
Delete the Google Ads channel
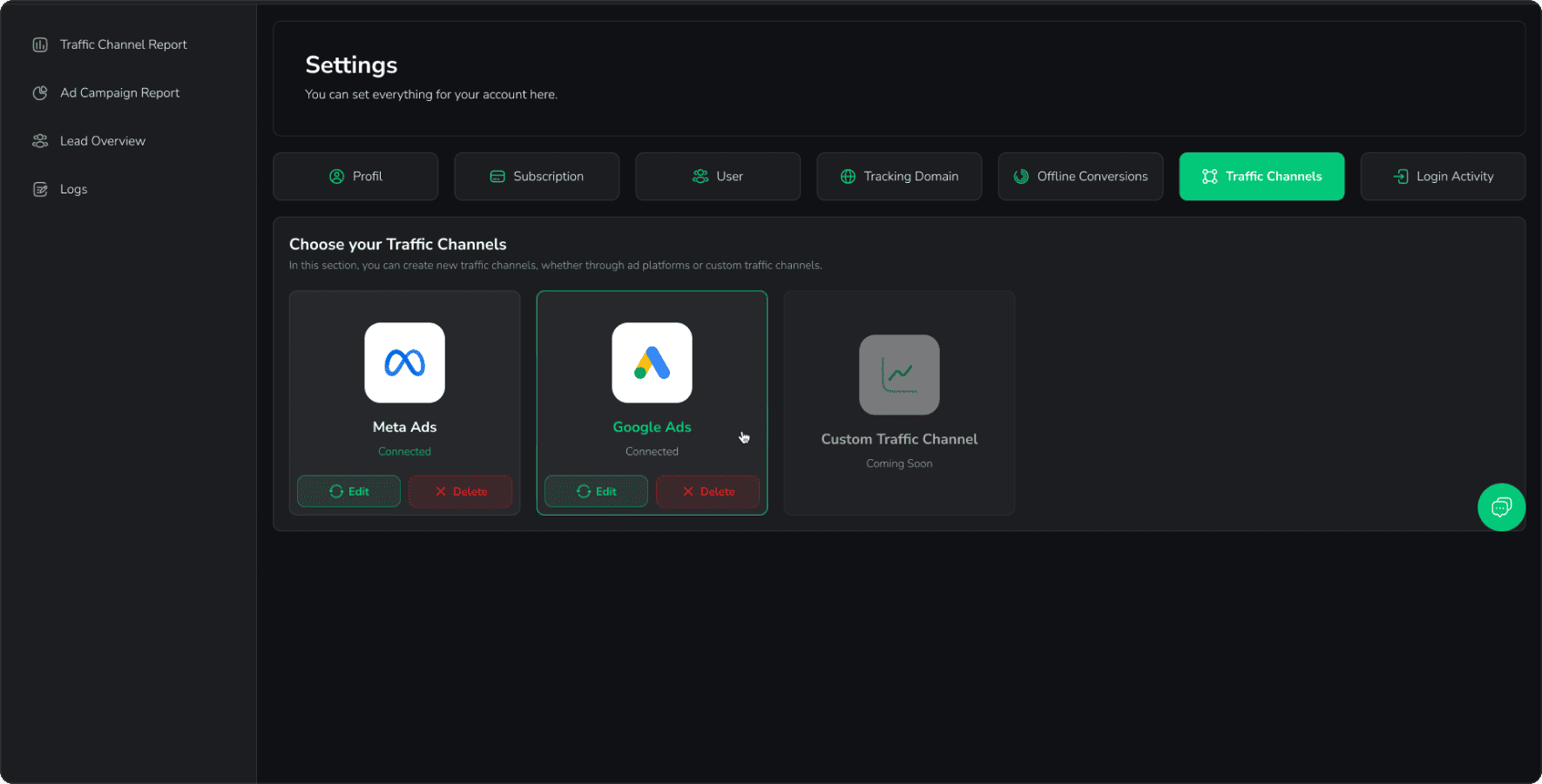(707, 491)
